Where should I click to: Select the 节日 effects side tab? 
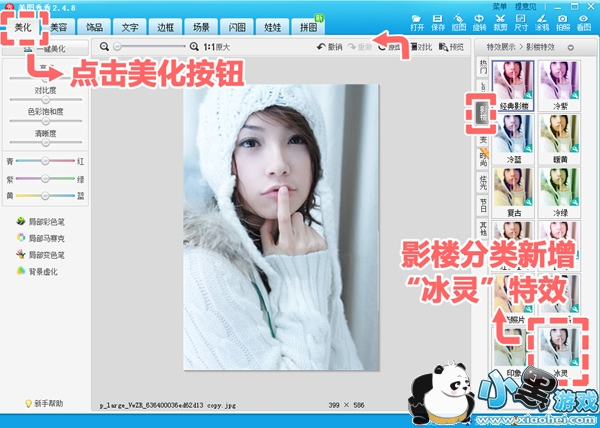click(x=483, y=205)
